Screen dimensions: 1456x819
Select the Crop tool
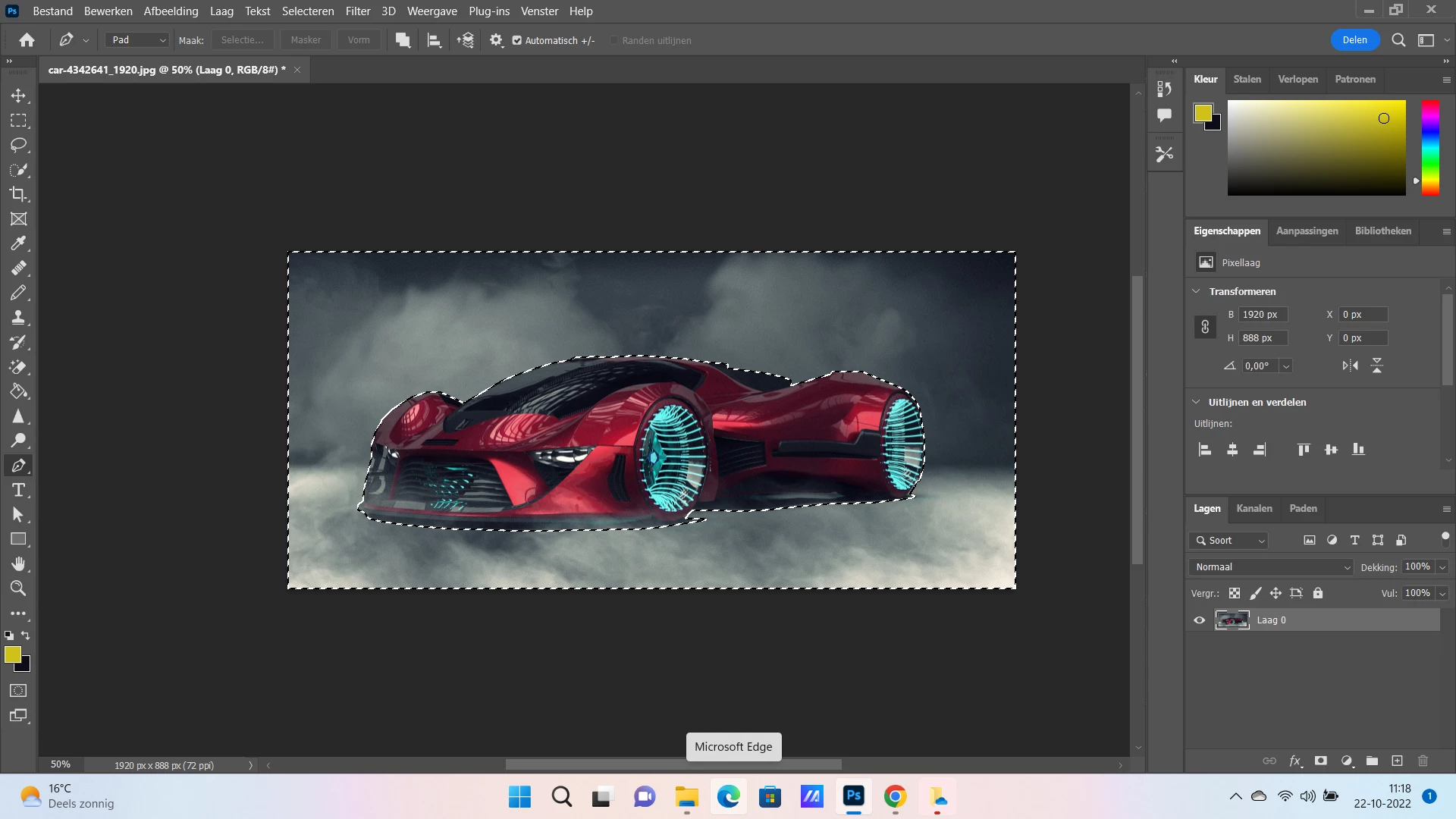tap(18, 194)
